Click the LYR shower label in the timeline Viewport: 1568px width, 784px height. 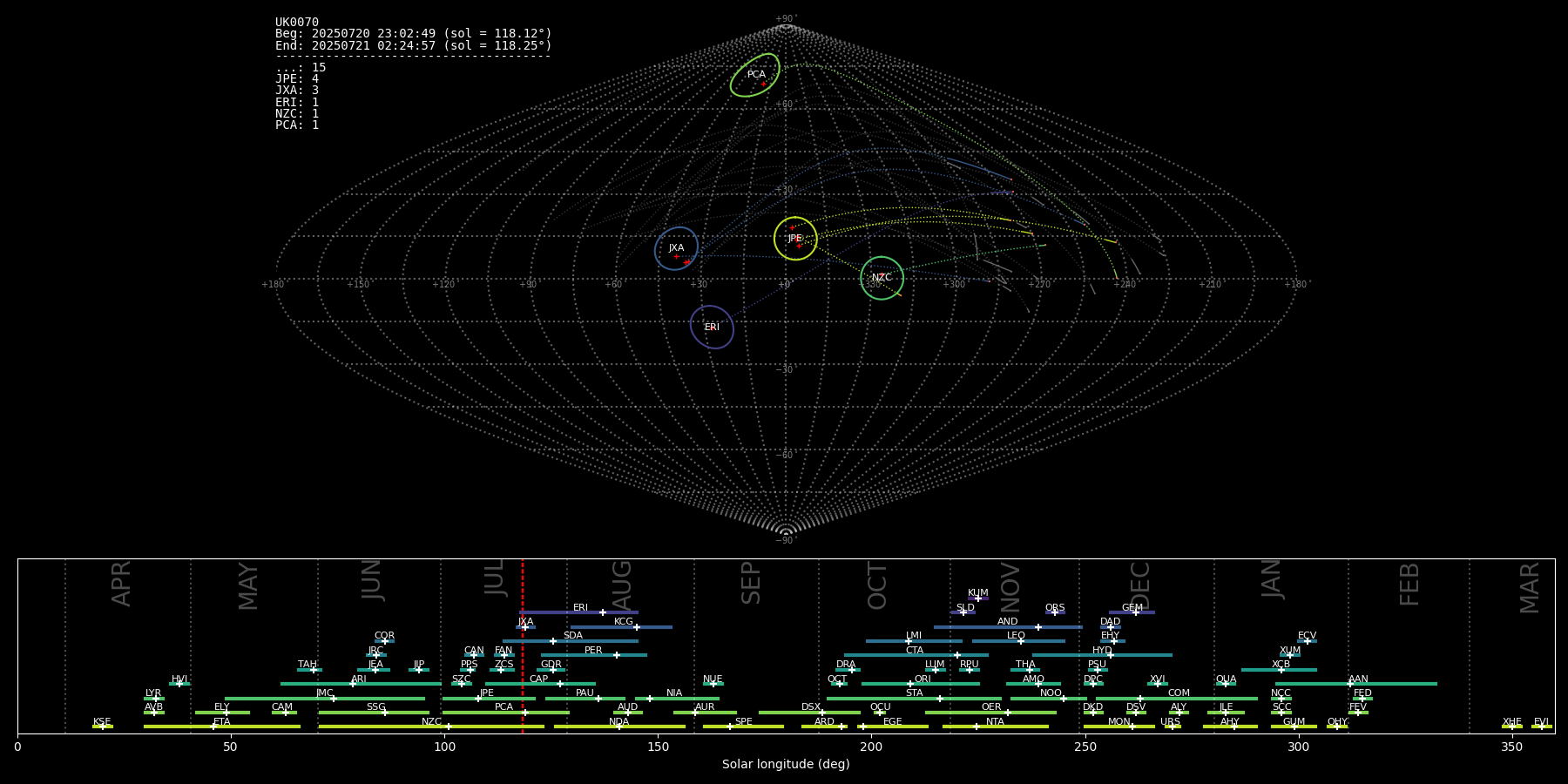point(153,693)
